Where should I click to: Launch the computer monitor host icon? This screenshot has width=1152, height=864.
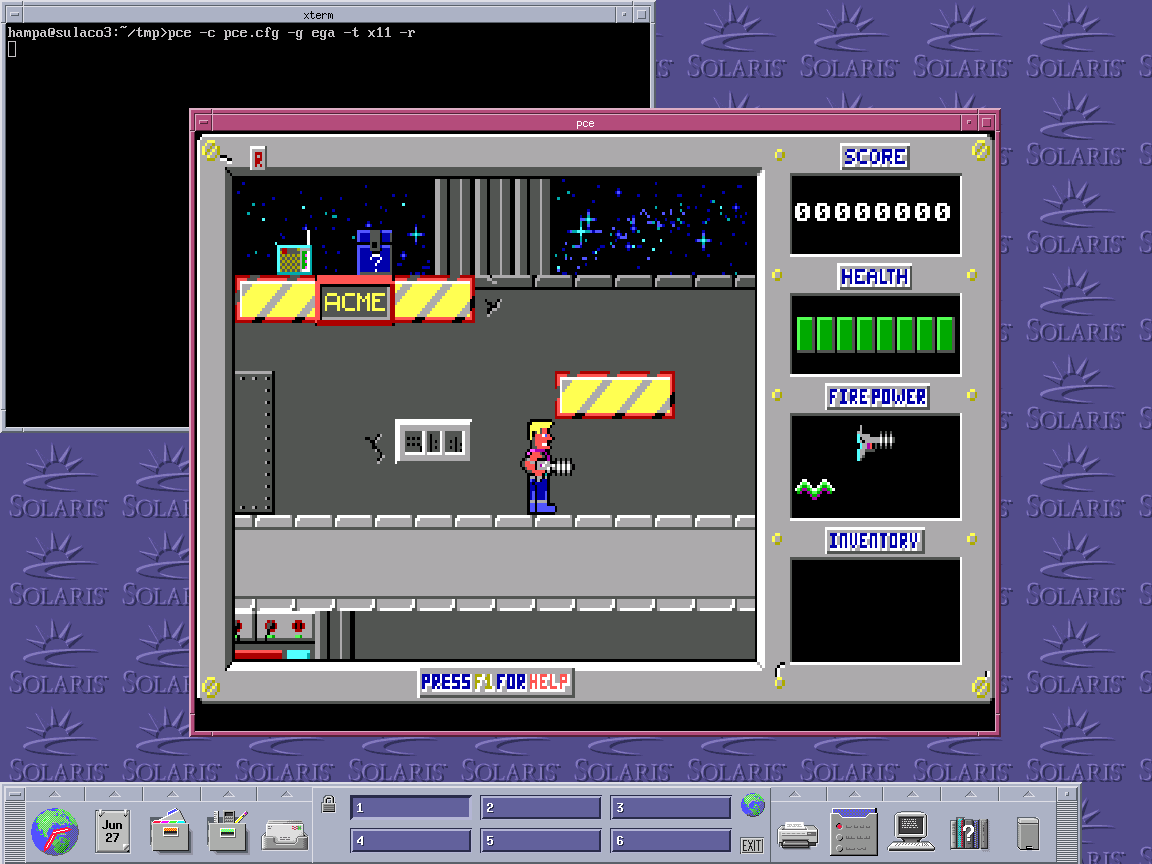click(911, 832)
